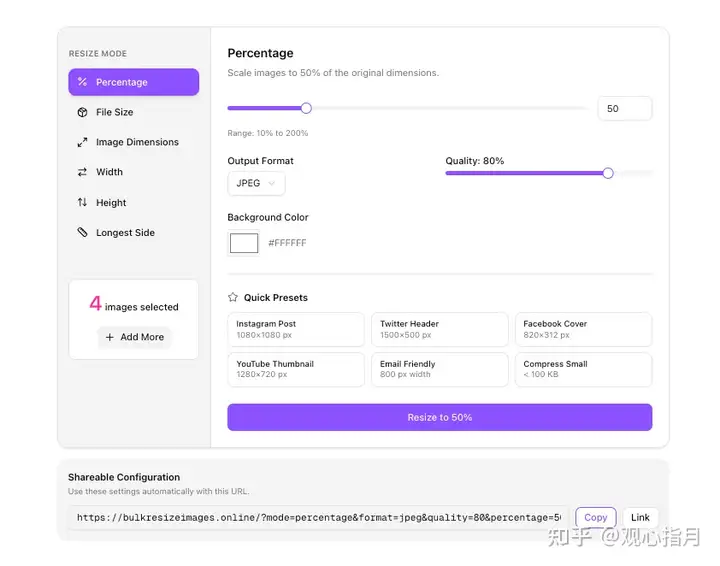Screen dimensions: 720x566
Task: Click Add More images button
Action: tap(134, 337)
